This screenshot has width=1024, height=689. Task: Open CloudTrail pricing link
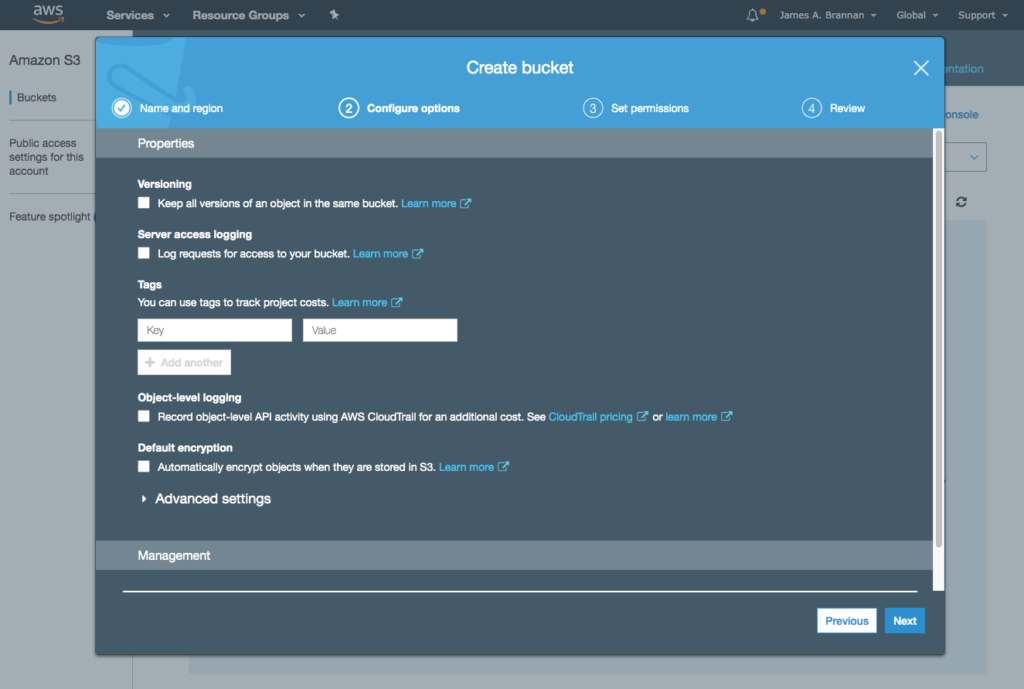[x=590, y=417]
